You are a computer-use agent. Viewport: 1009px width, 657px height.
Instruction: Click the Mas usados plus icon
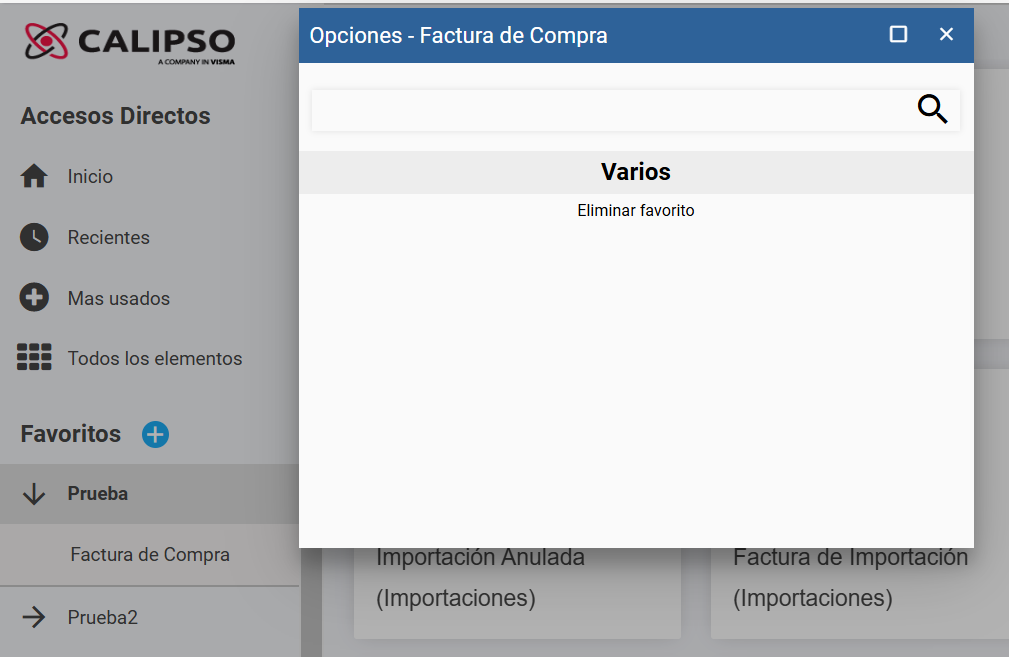34,297
